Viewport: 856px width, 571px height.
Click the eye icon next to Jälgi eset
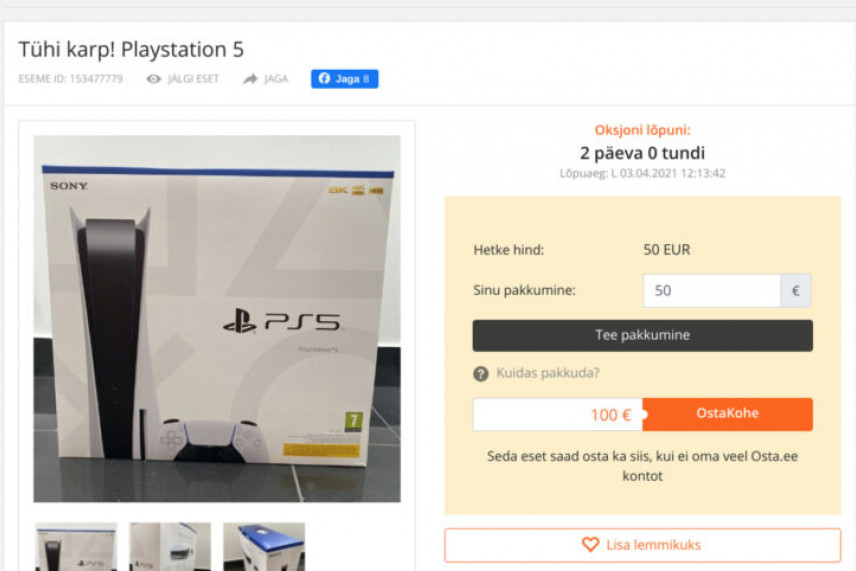tap(153, 79)
